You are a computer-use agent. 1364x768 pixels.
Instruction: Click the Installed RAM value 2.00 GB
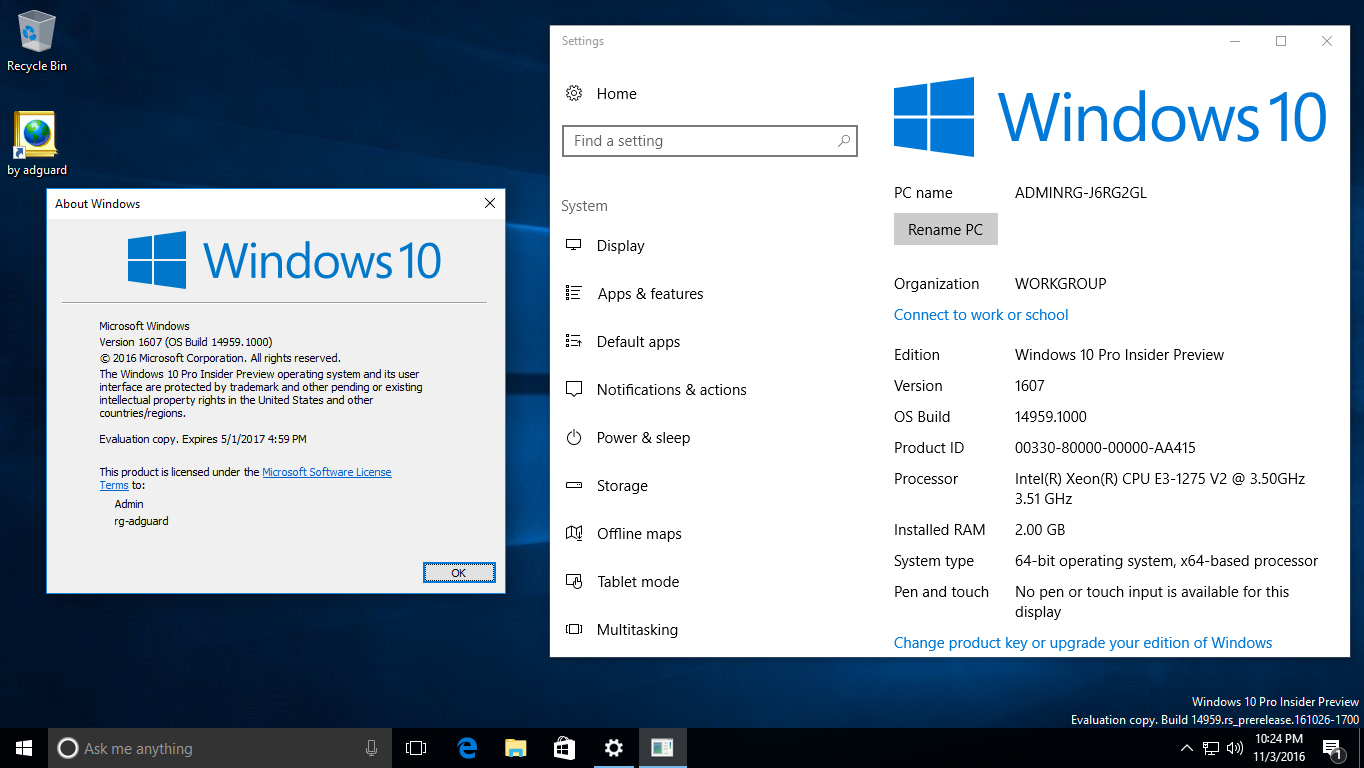(x=1040, y=529)
